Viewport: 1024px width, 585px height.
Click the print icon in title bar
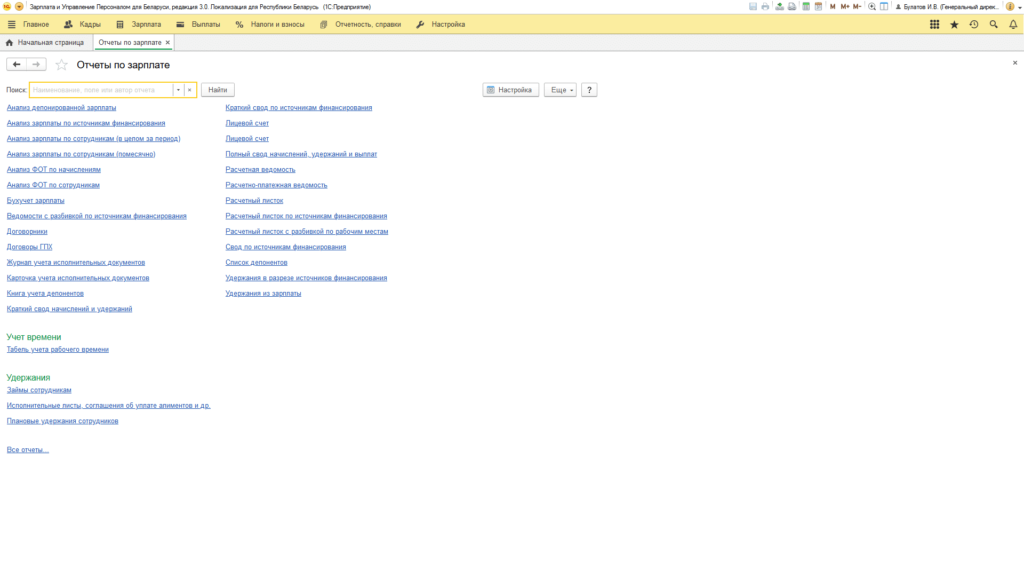click(765, 7)
